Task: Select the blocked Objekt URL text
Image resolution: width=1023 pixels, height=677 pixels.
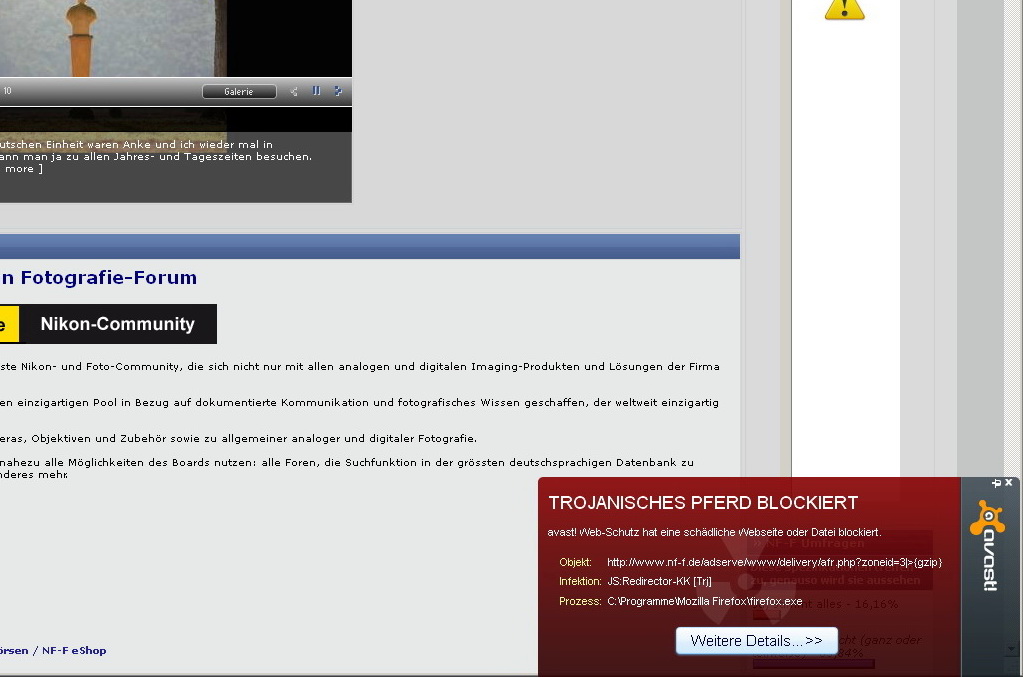Action: click(x=774, y=562)
